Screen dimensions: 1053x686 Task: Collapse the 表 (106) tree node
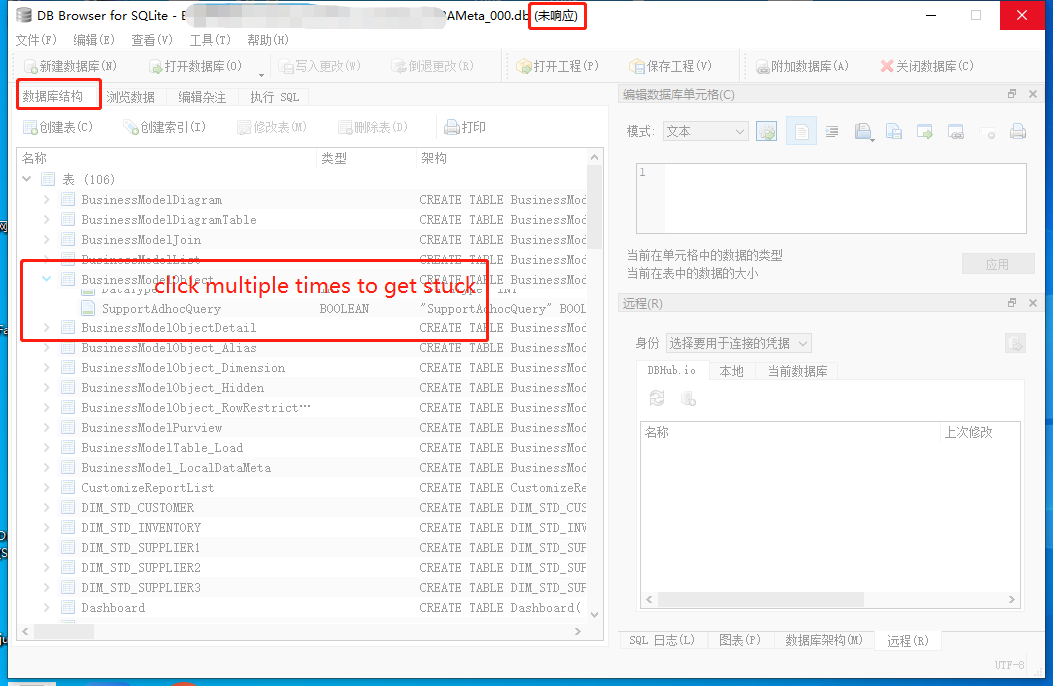click(27, 179)
